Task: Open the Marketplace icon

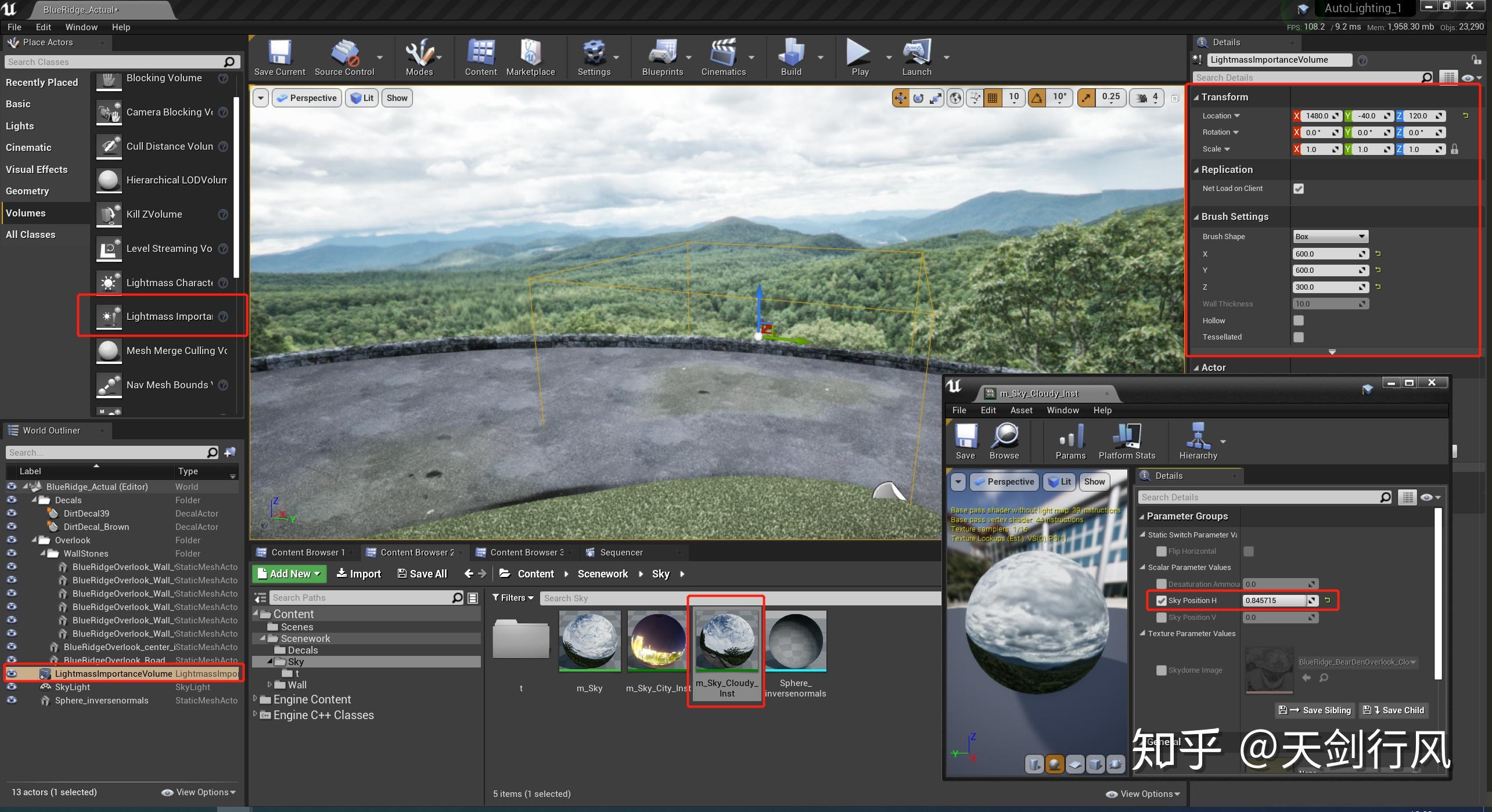Action: (530, 55)
